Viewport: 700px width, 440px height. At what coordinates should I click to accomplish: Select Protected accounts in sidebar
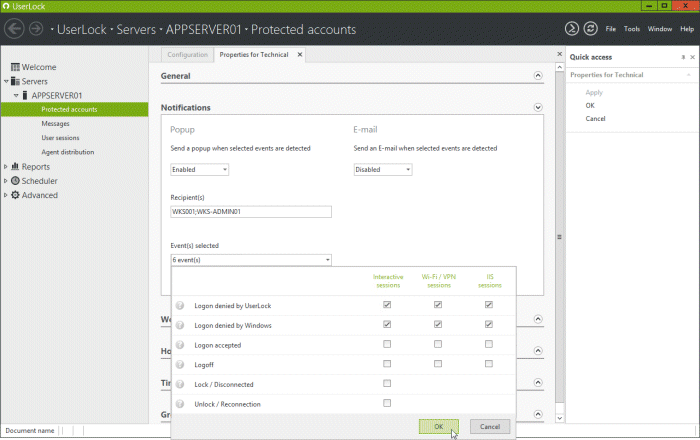(x=75, y=109)
